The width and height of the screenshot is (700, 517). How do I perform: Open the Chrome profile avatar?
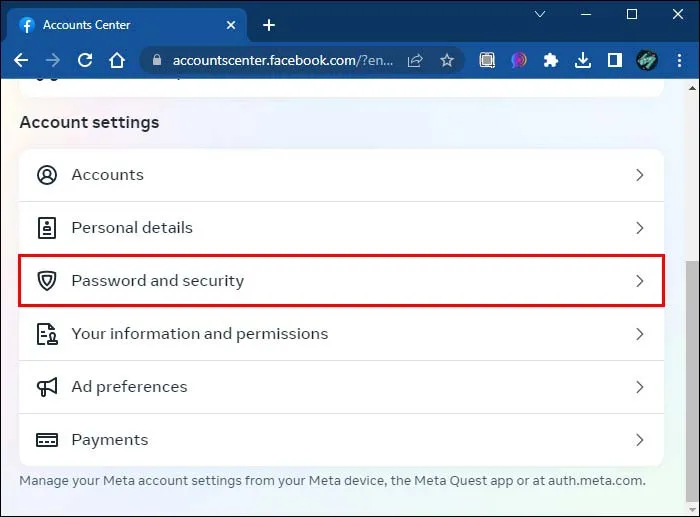point(646,60)
